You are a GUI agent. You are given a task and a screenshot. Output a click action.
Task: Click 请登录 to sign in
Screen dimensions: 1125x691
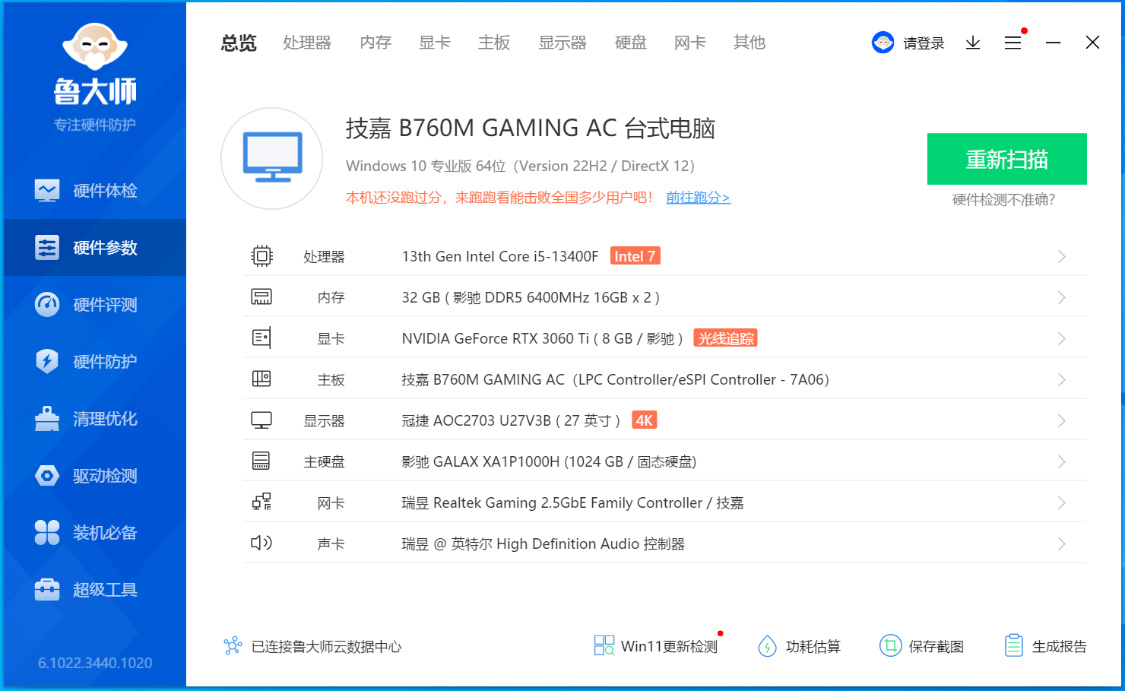click(923, 43)
